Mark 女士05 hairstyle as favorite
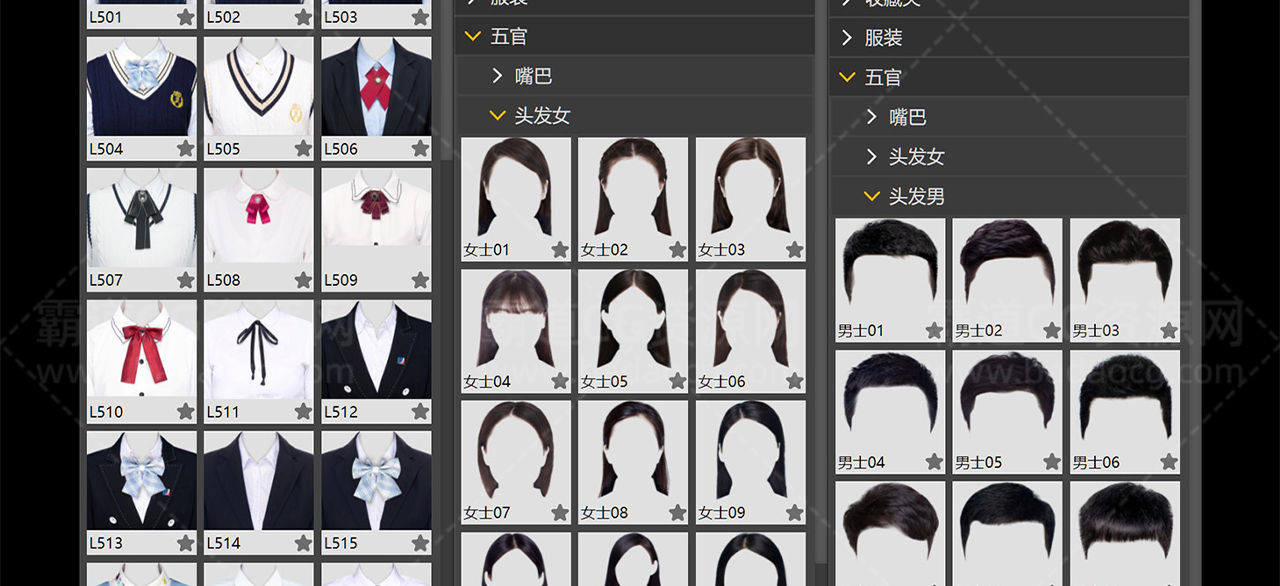The image size is (1280, 586). pos(677,381)
